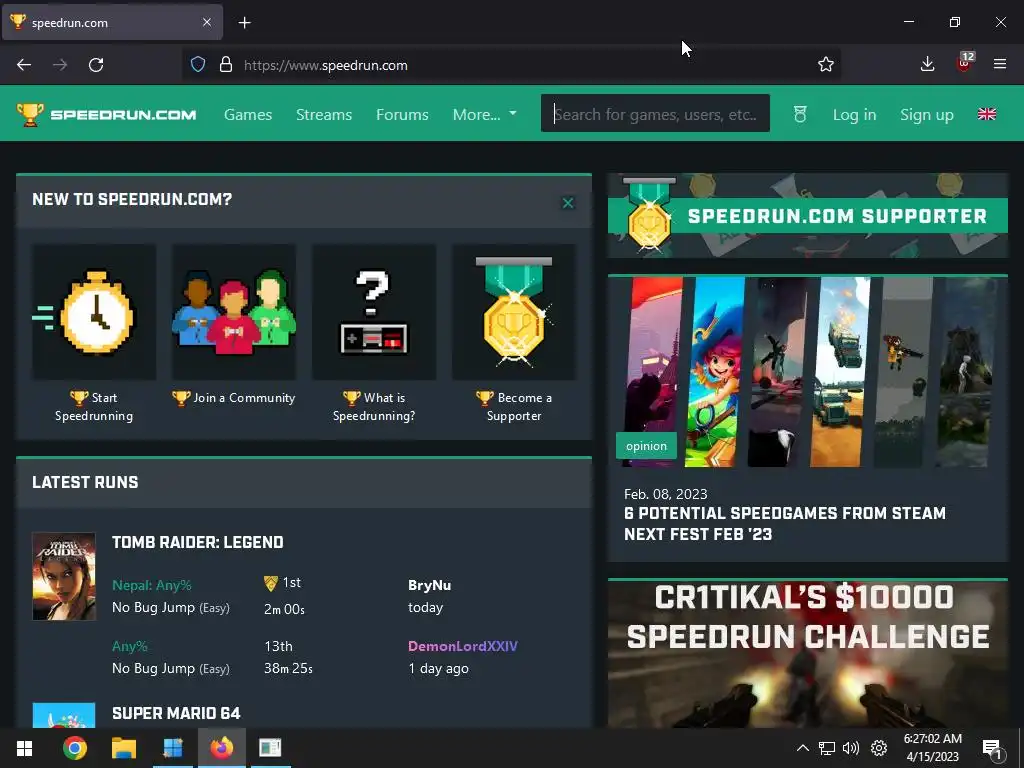This screenshot has width=1024, height=768.
Task: Open the Start Speedrunning link
Action: (x=94, y=406)
